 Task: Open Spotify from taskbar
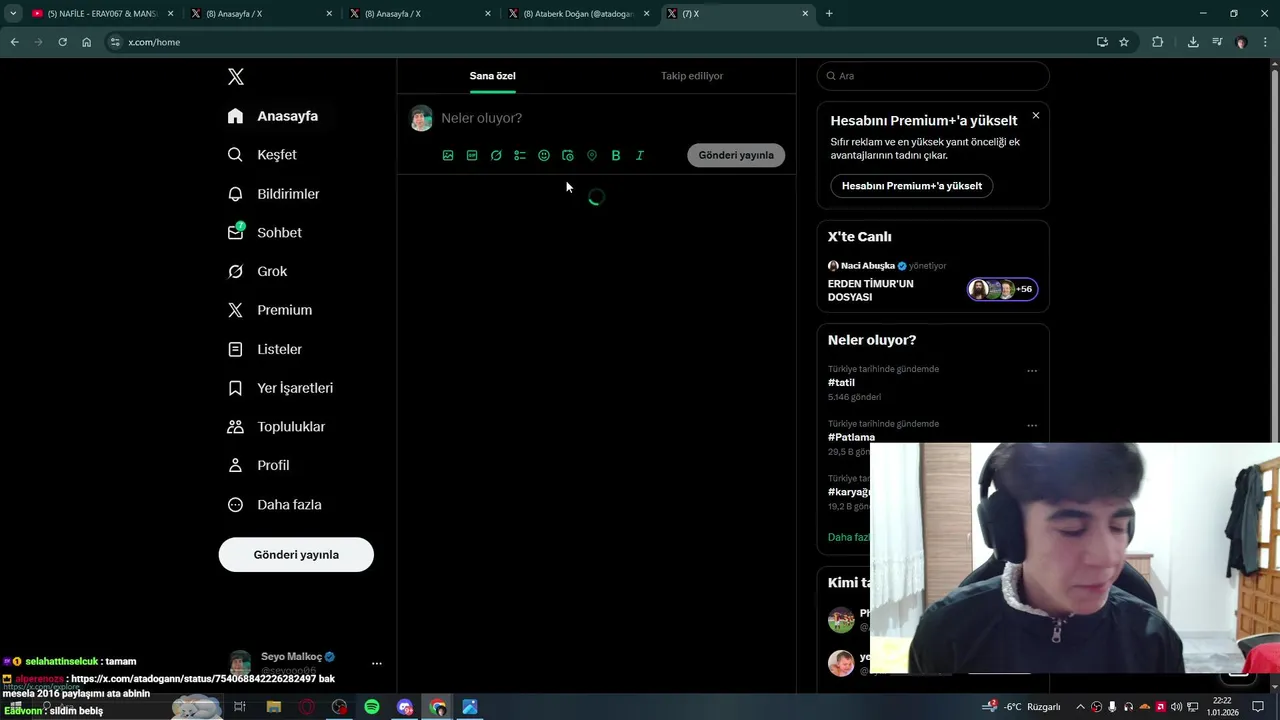click(372, 707)
